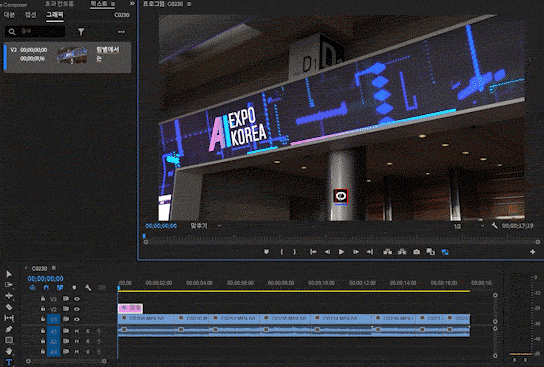
Task: Open more options ellipsis in Text panel
Action: (121, 32)
